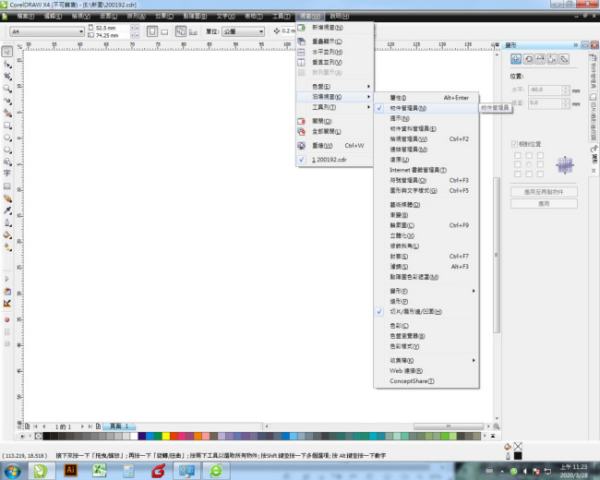Click the vertical position stepper arrows

(x=566, y=103)
